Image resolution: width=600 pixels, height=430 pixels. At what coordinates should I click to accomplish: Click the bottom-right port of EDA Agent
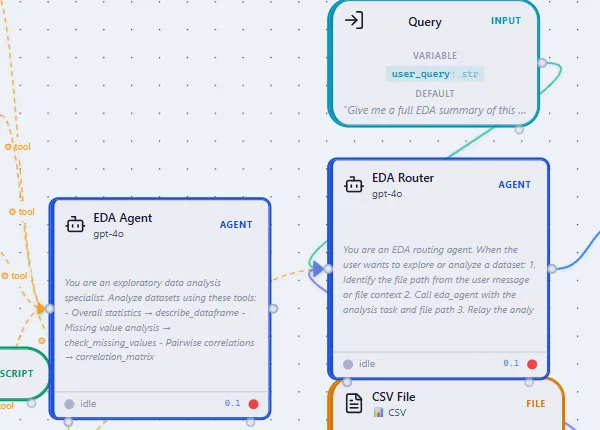250,422
